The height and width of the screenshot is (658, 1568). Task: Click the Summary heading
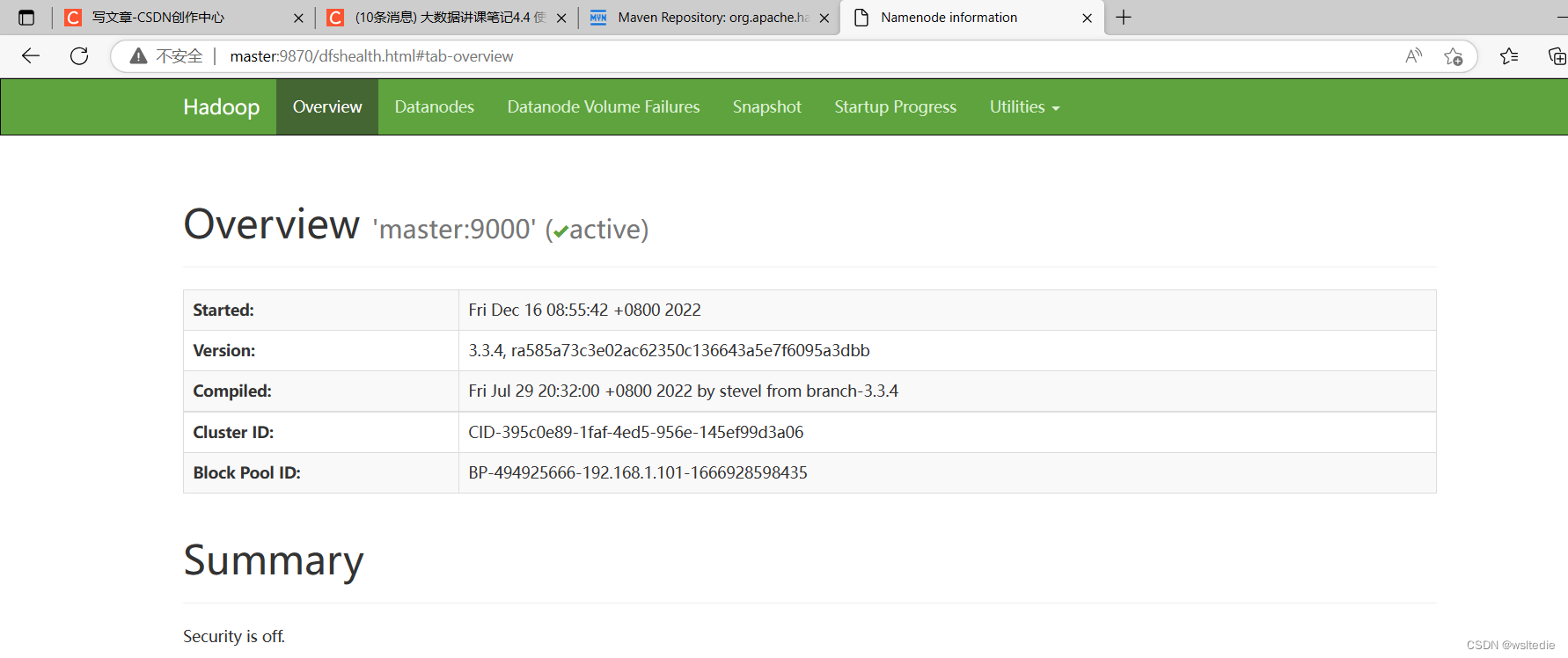[x=274, y=560]
